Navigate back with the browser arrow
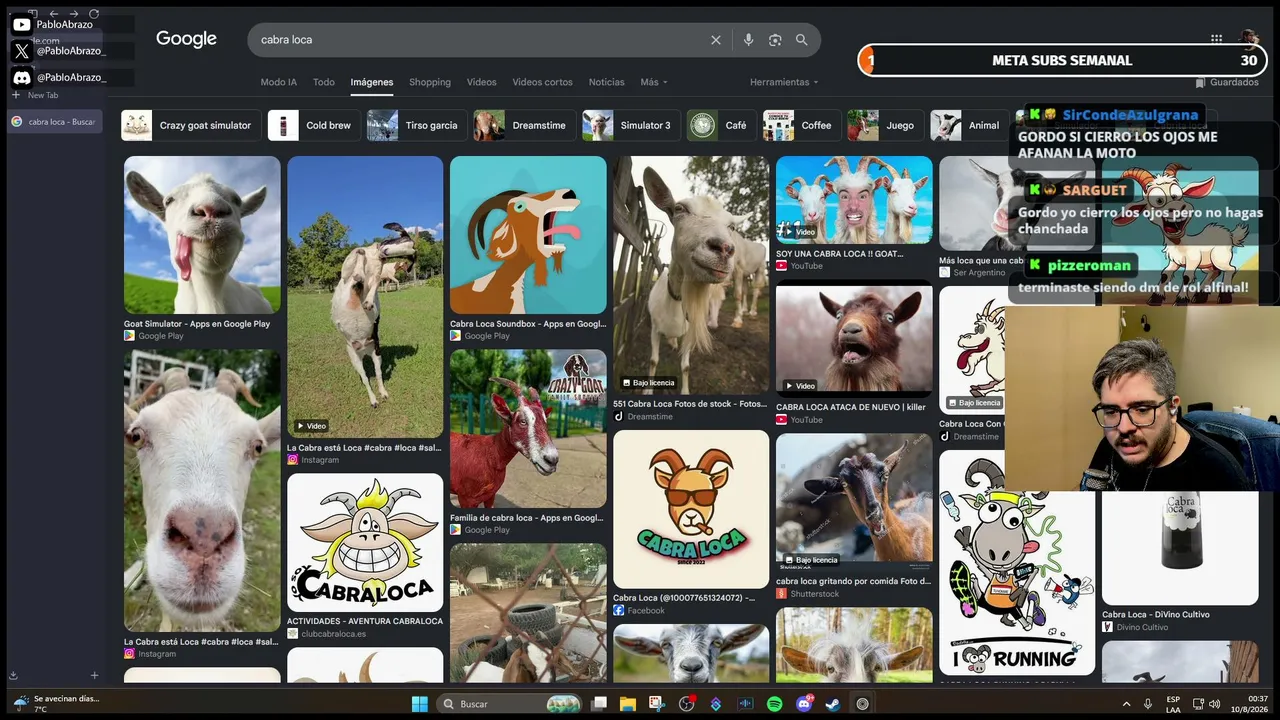 click(53, 14)
